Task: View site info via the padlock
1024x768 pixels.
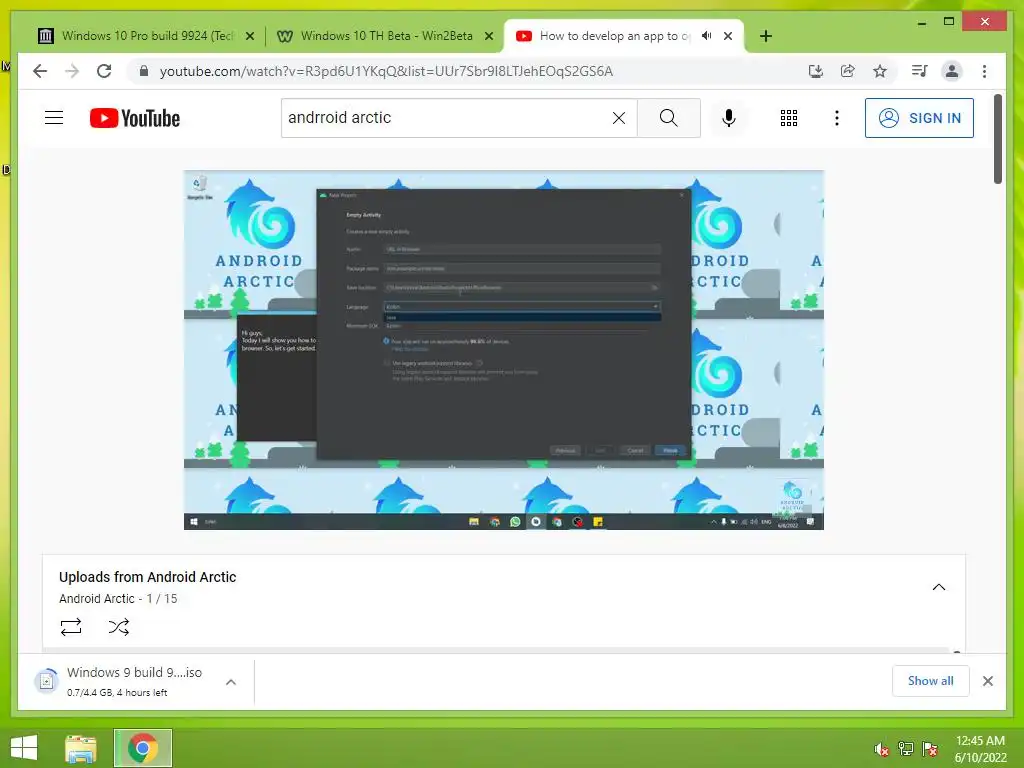Action: pyautogui.click(x=144, y=71)
